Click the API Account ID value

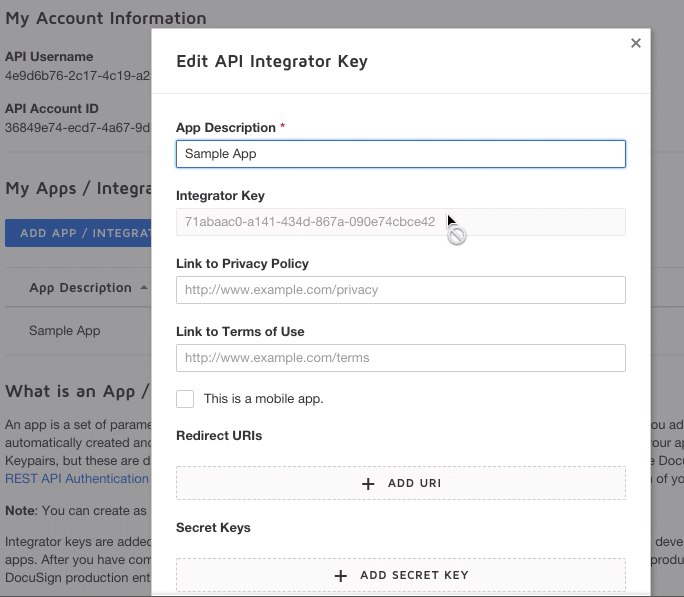(x=77, y=128)
